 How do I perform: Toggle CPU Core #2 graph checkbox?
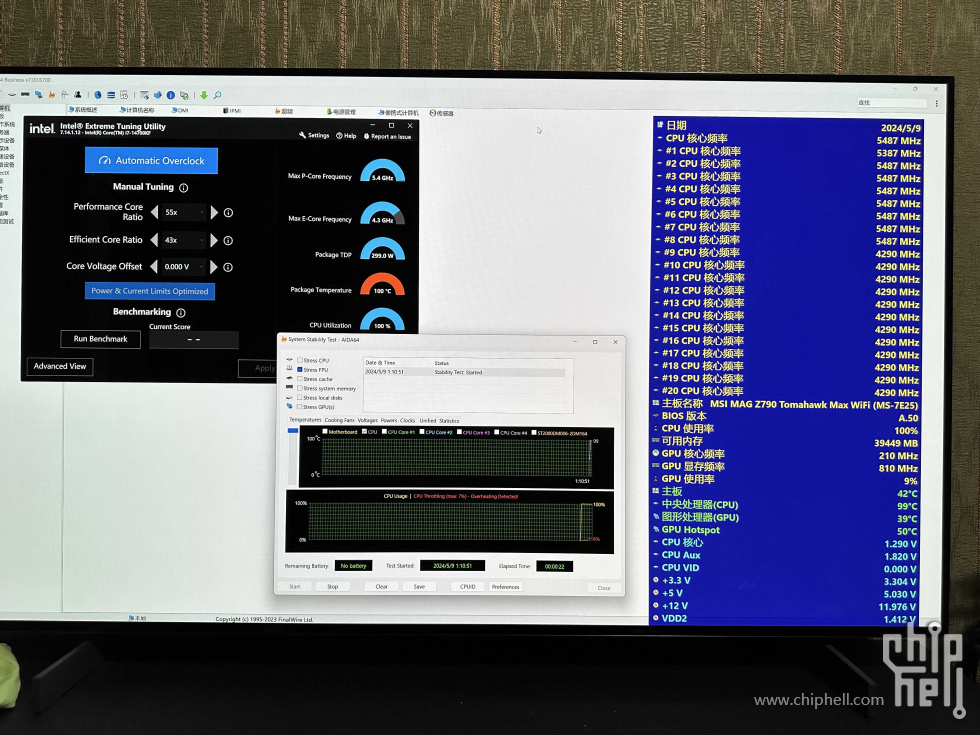point(422,432)
